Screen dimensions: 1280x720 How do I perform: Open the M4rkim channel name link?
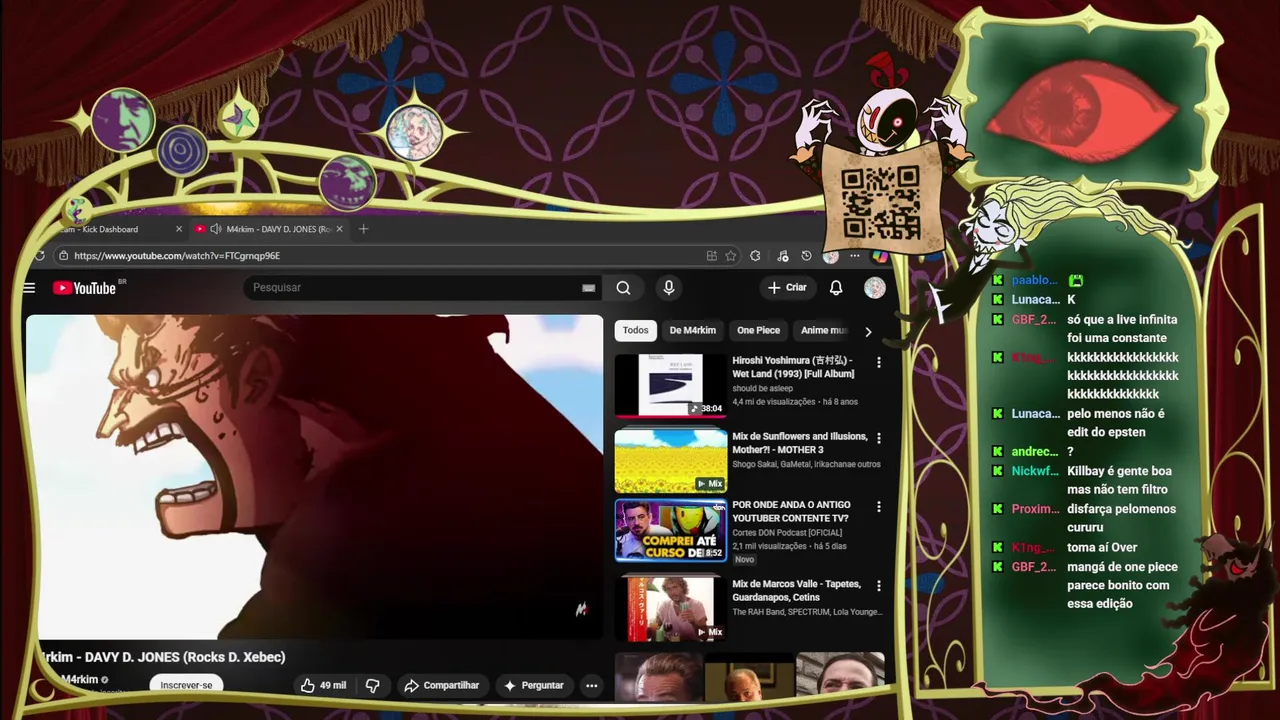click(79, 680)
